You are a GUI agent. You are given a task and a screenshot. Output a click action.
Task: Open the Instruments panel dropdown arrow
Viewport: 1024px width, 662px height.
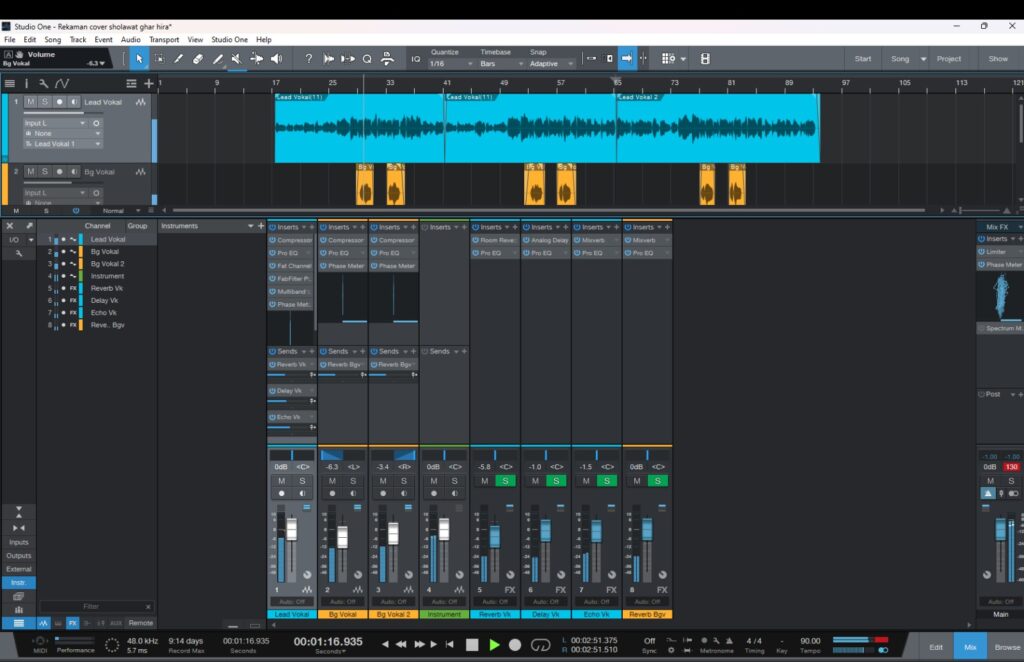[251, 226]
